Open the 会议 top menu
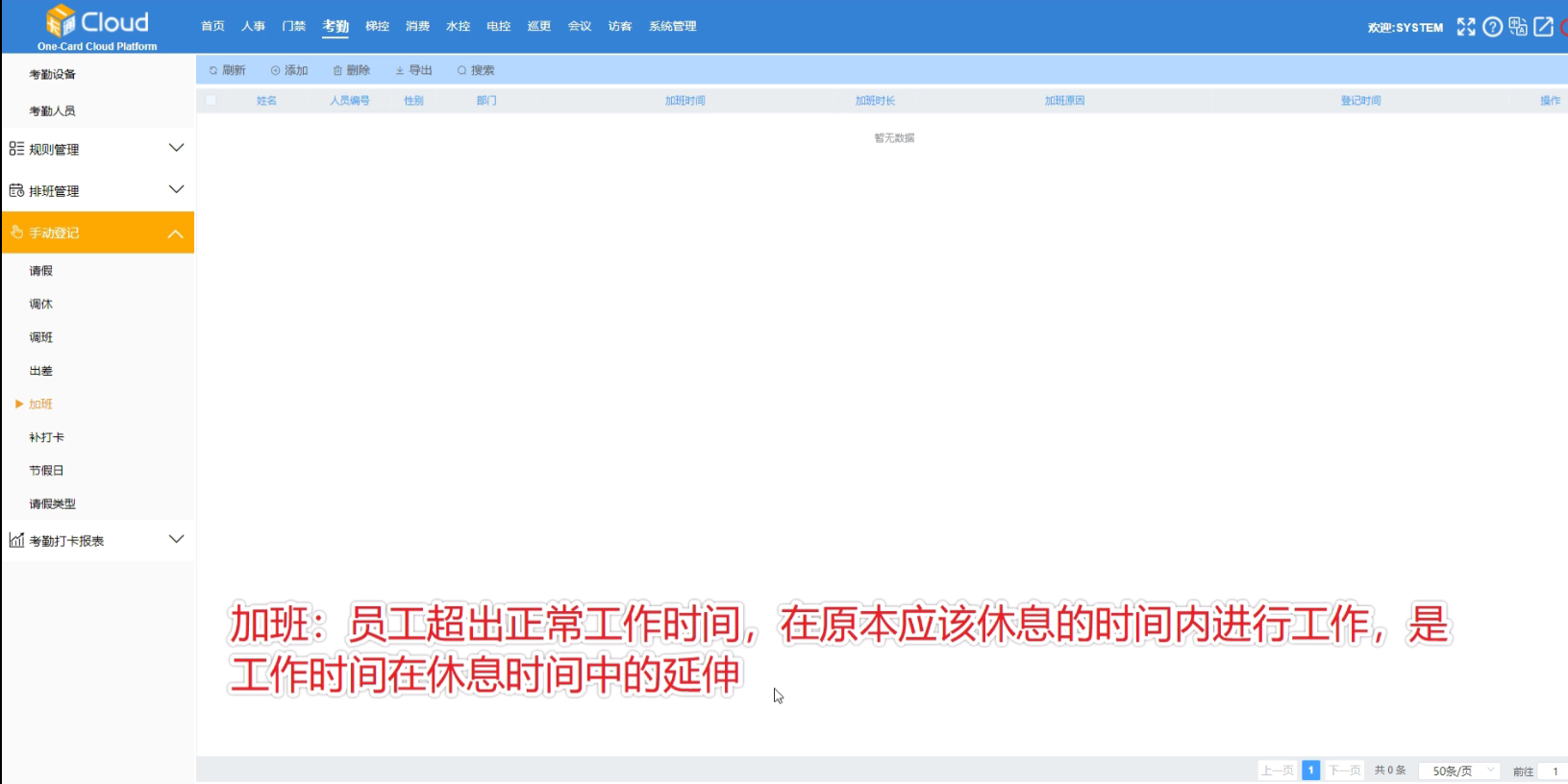 click(x=579, y=26)
